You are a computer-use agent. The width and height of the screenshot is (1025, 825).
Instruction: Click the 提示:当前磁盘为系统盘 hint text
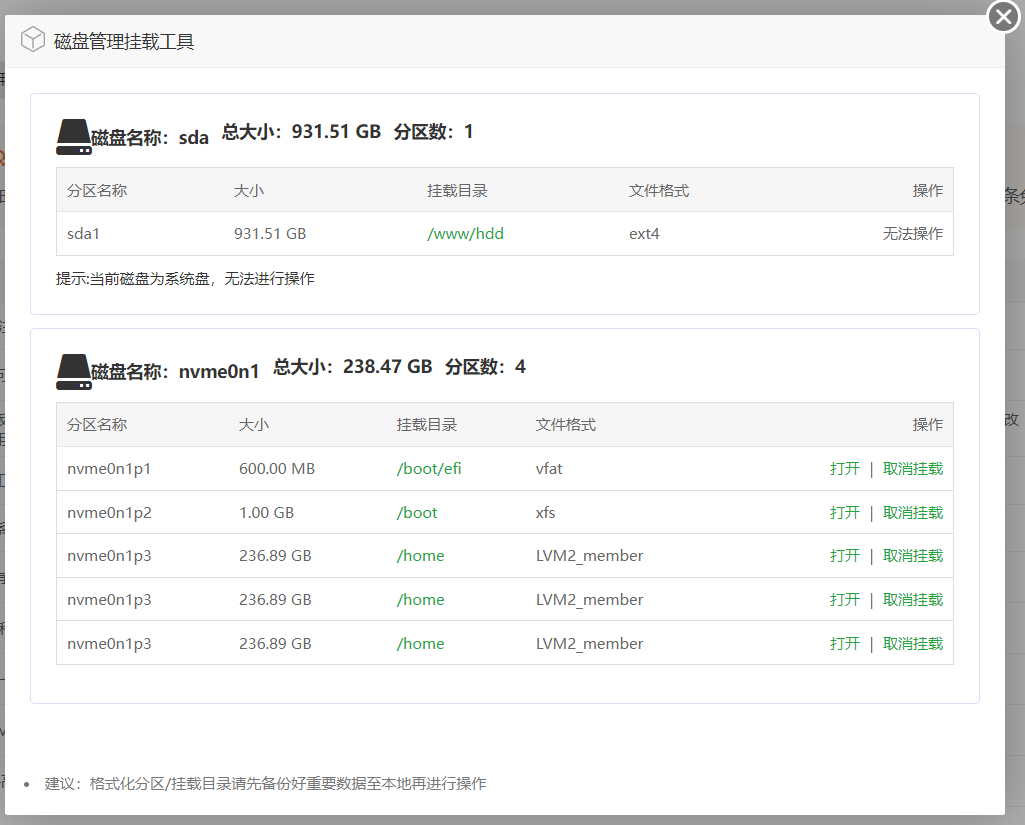click(x=185, y=279)
